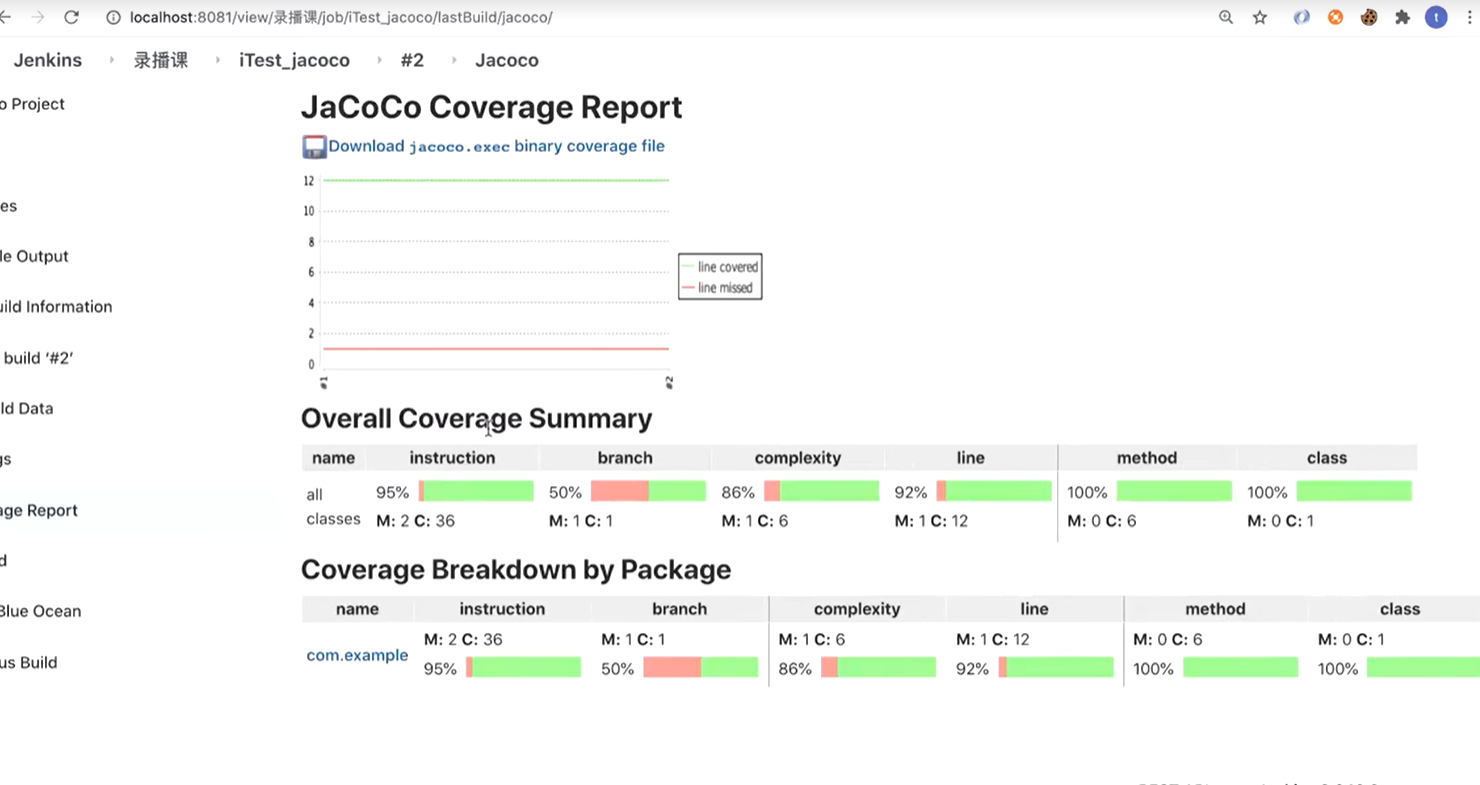Click 'M: 2 C: 36' in the summary row
This screenshot has height=785, width=1480.
(415, 521)
